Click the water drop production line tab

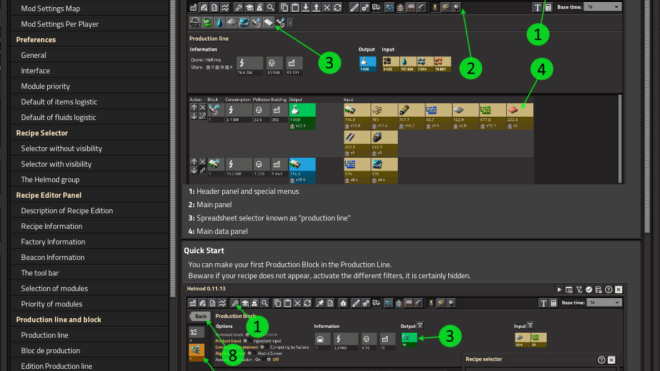pos(220,22)
